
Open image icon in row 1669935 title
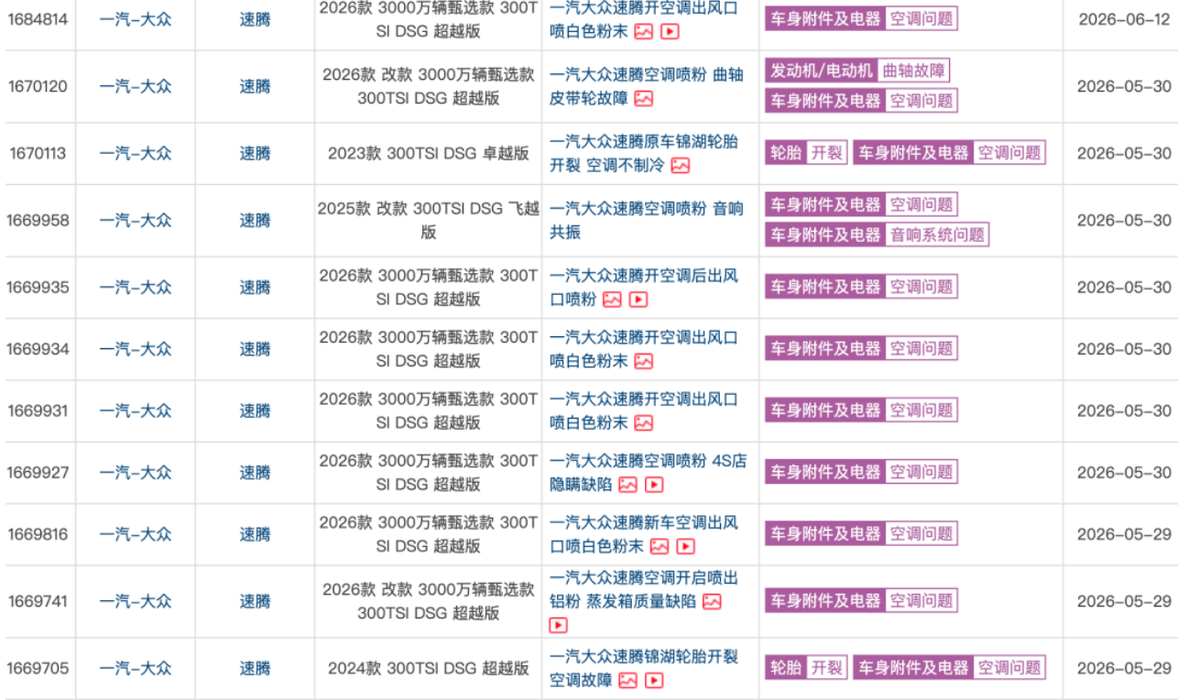612,299
